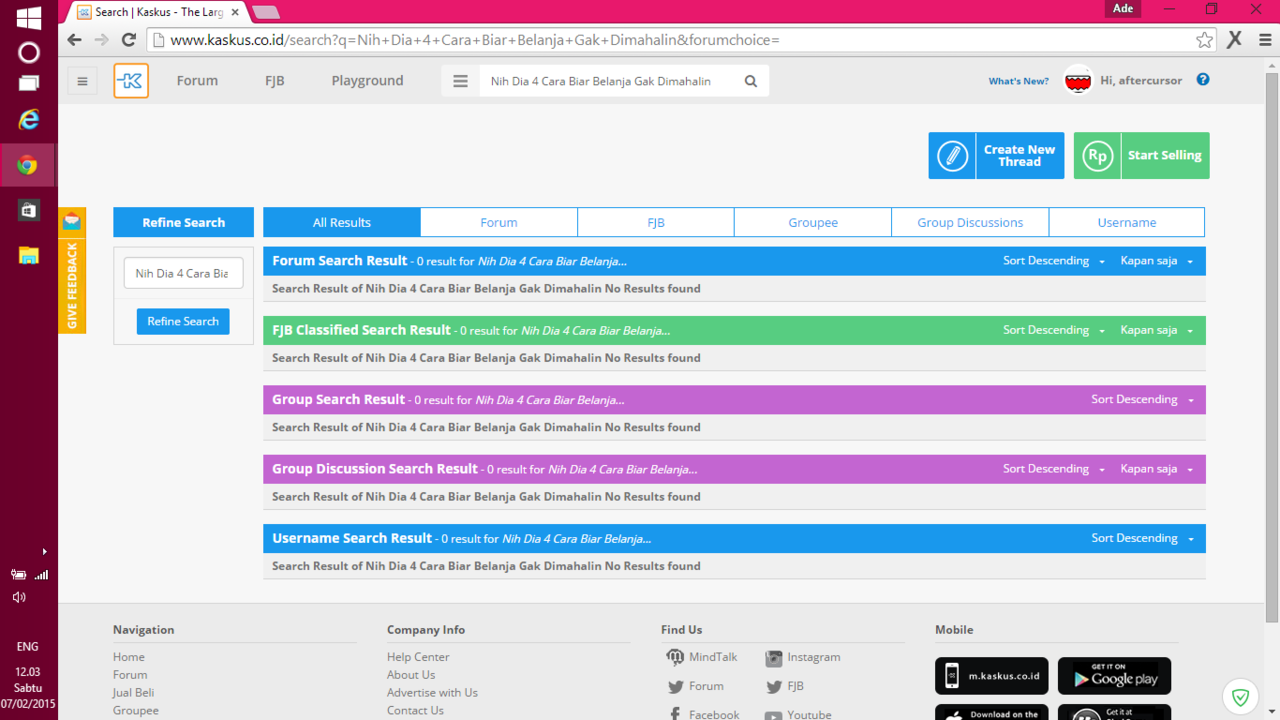
Task: Switch to the FJB results tab
Action: [656, 223]
